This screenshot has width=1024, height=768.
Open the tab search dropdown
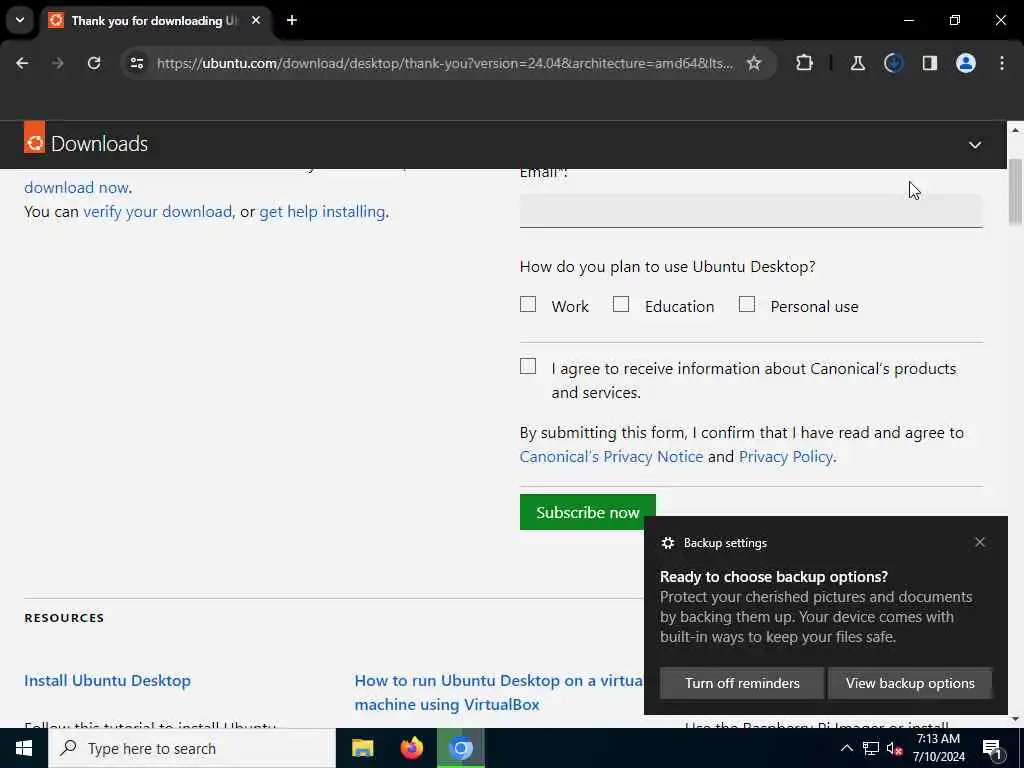click(x=20, y=20)
